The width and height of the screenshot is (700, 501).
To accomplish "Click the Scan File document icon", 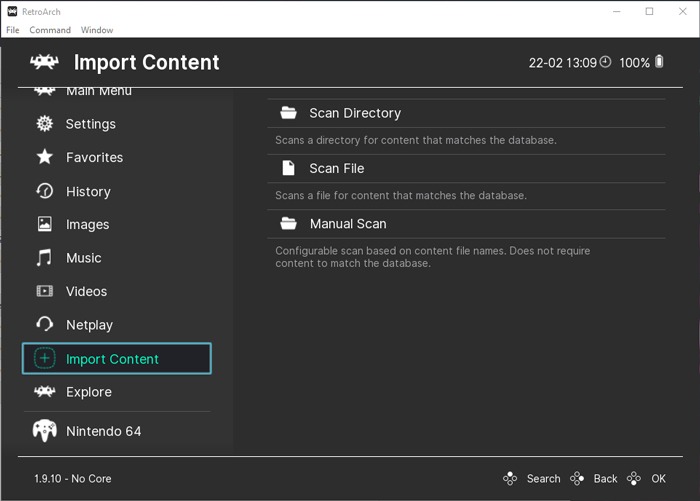I will coord(288,168).
